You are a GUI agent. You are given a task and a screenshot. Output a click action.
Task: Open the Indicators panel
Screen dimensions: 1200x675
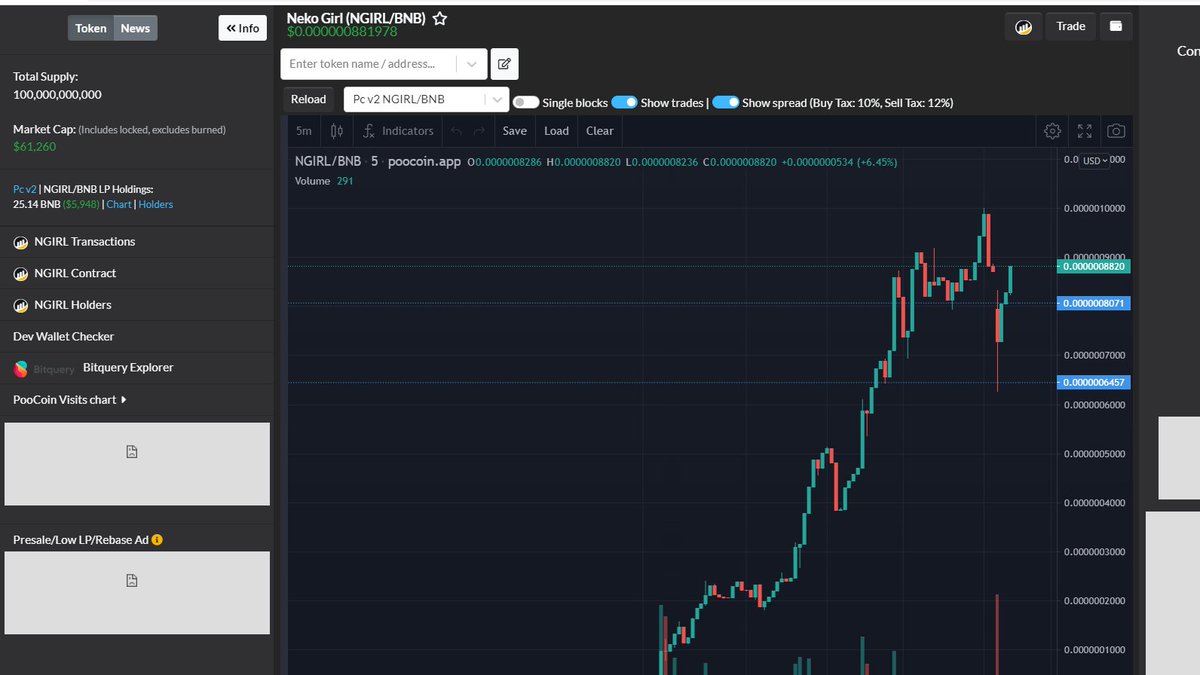tap(398, 130)
